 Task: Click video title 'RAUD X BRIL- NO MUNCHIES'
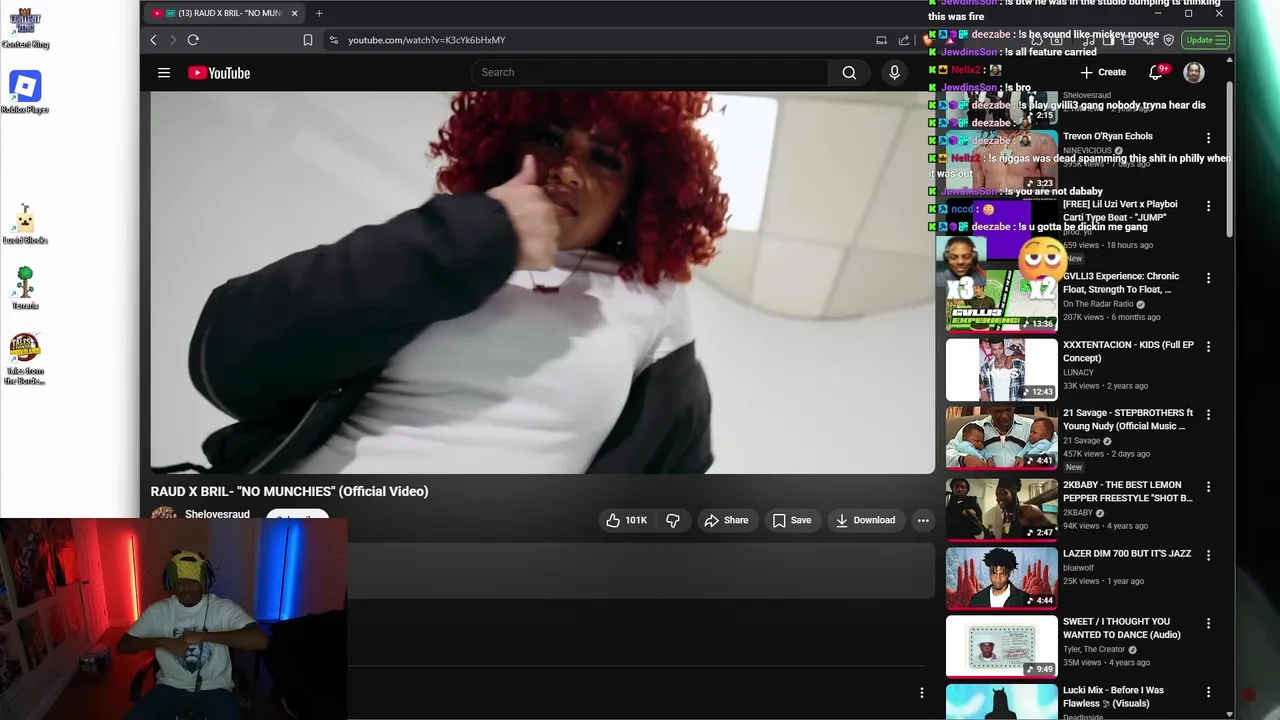click(x=289, y=491)
